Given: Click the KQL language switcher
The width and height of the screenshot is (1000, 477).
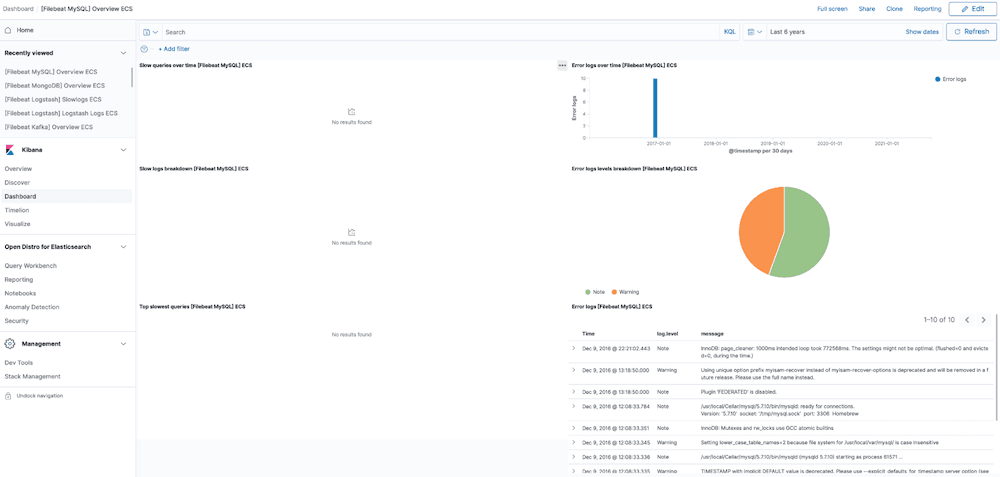Looking at the screenshot, I should (730, 32).
